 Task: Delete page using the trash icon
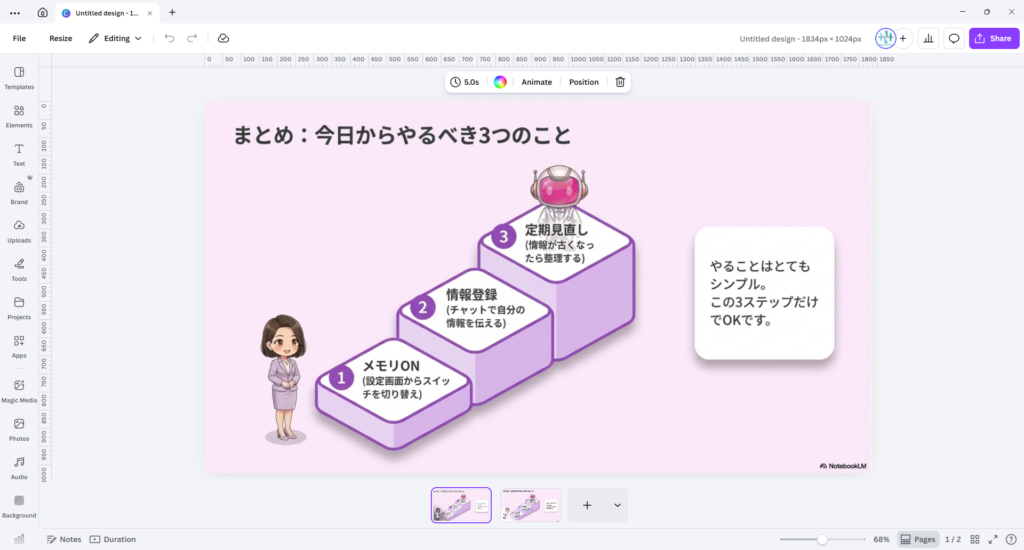620,82
